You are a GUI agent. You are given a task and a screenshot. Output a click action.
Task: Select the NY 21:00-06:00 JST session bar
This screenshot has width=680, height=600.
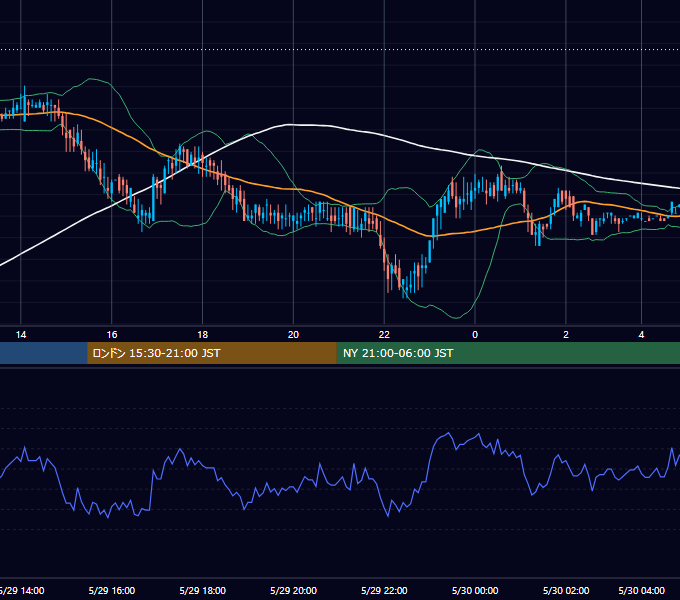(x=508, y=353)
